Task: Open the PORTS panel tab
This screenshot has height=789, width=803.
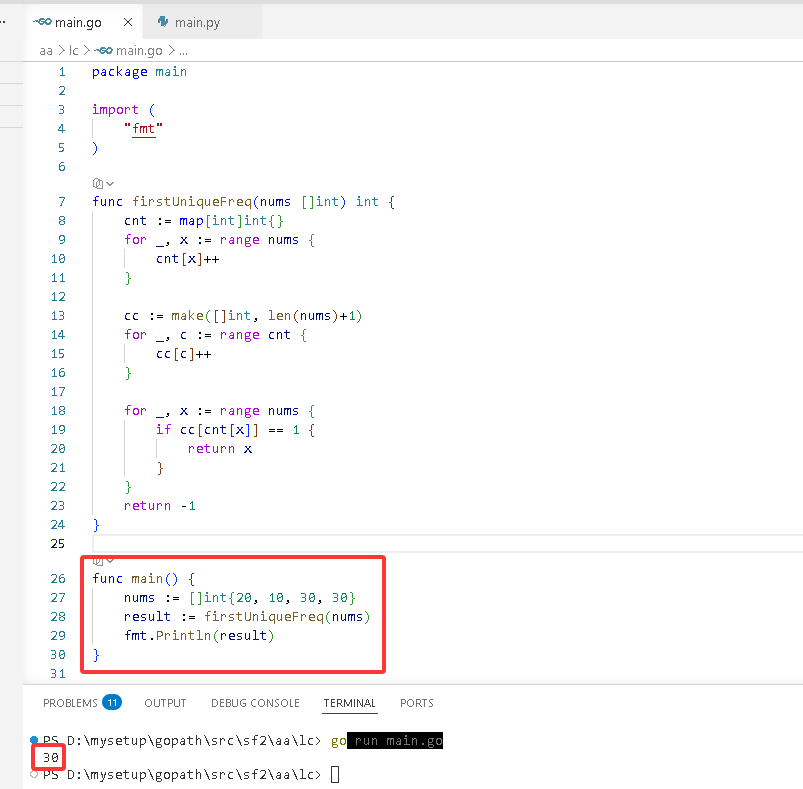Action: tap(417, 703)
